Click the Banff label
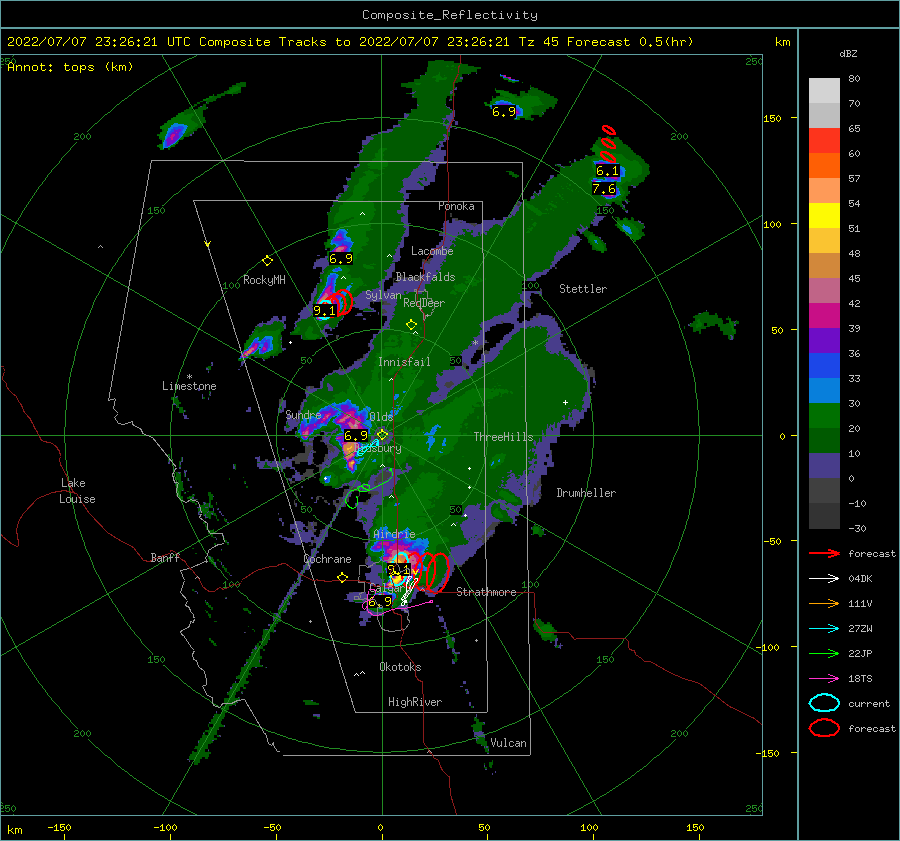The height and width of the screenshot is (841, 900). (165, 557)
